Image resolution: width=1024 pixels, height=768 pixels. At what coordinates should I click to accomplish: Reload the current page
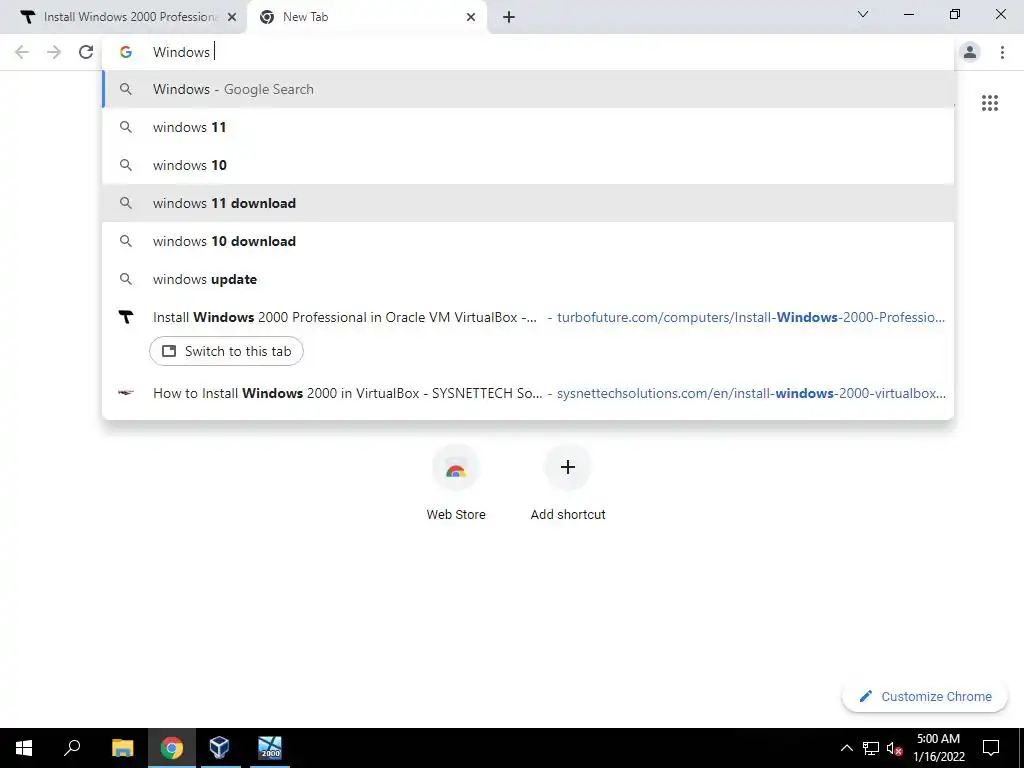pyautogui.click(x=86, y=52)
